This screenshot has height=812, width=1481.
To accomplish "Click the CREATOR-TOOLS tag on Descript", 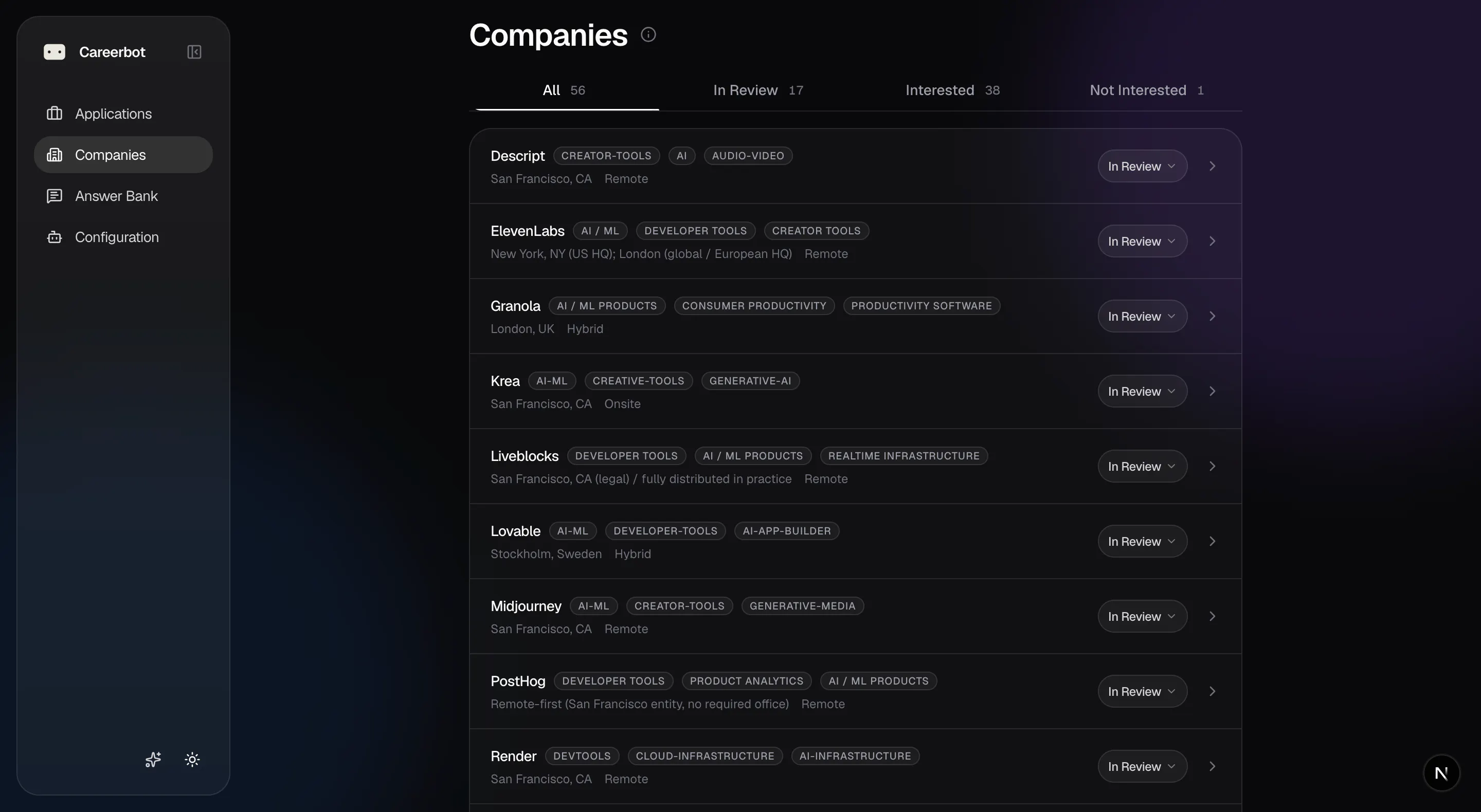I will click(606, 156).
